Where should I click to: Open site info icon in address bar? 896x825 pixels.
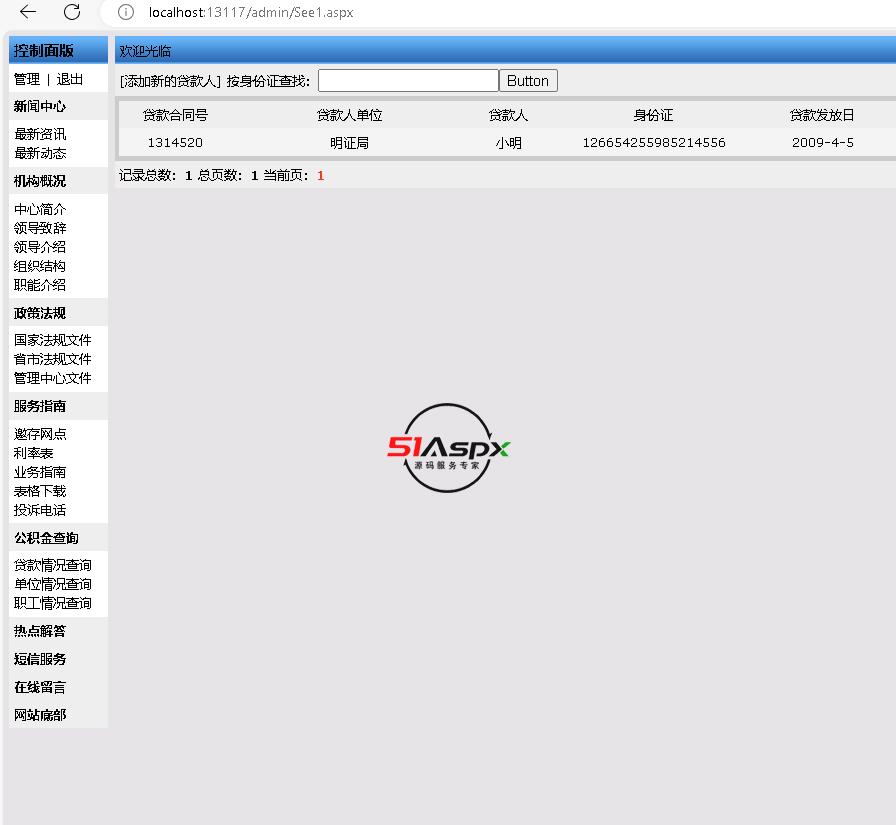pos(126,12)
